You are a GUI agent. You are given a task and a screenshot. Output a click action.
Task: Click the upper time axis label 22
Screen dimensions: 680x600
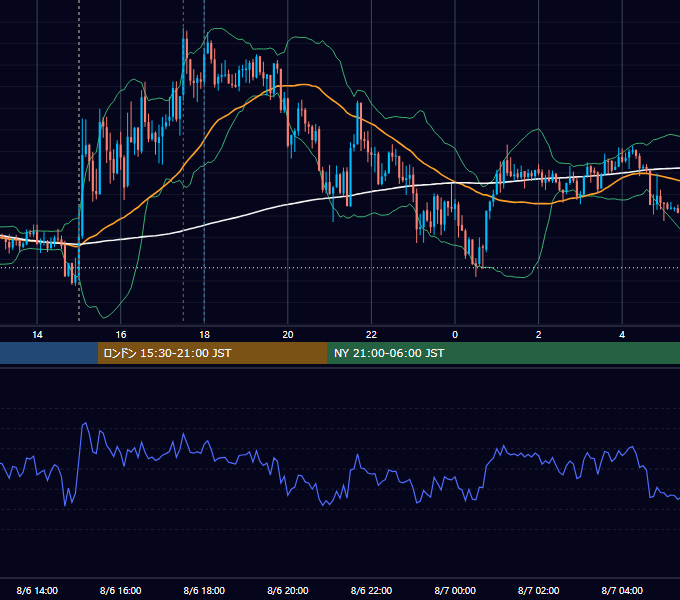[x=371, y=335]
